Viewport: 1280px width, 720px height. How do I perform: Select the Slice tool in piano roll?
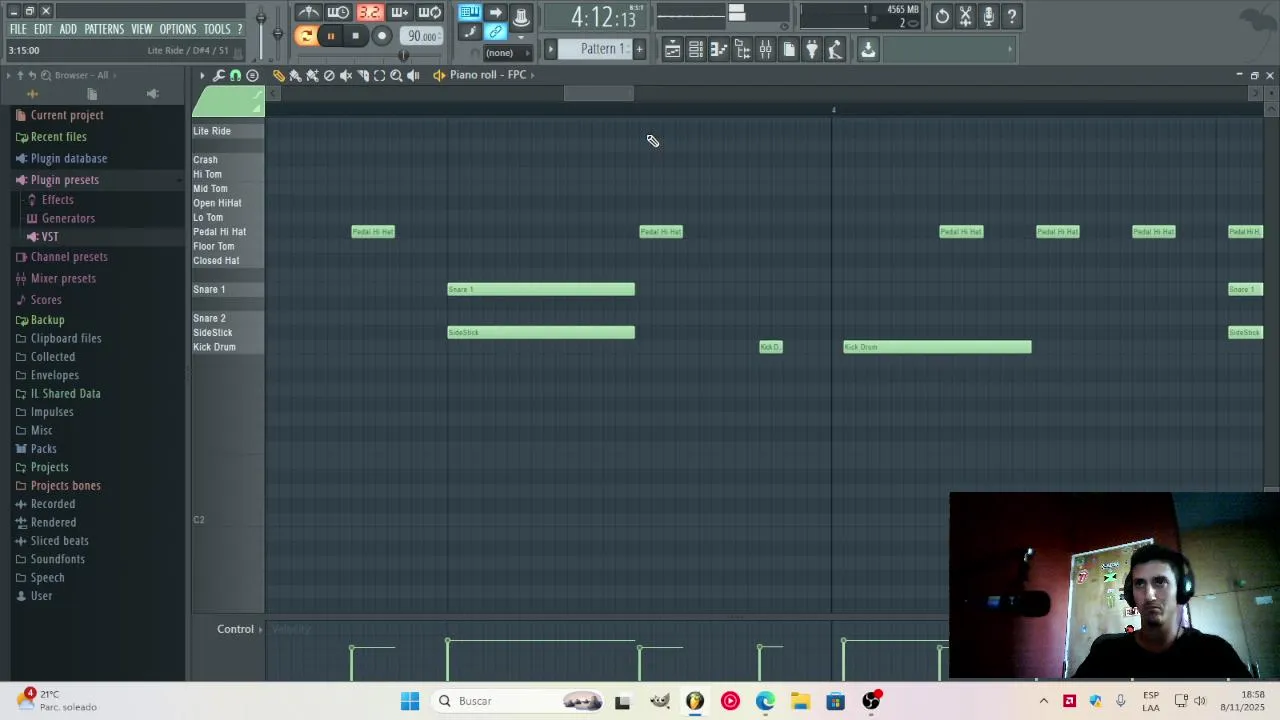coord(363,75)
